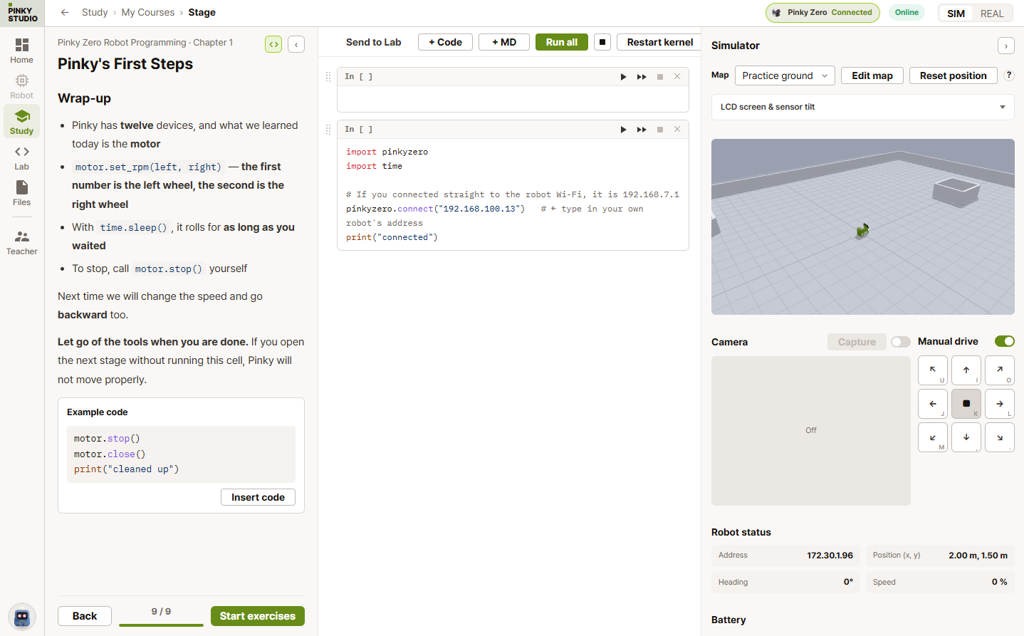Drive backward with the down arrow
1024x636 pixels.
[x=966, y=437]
